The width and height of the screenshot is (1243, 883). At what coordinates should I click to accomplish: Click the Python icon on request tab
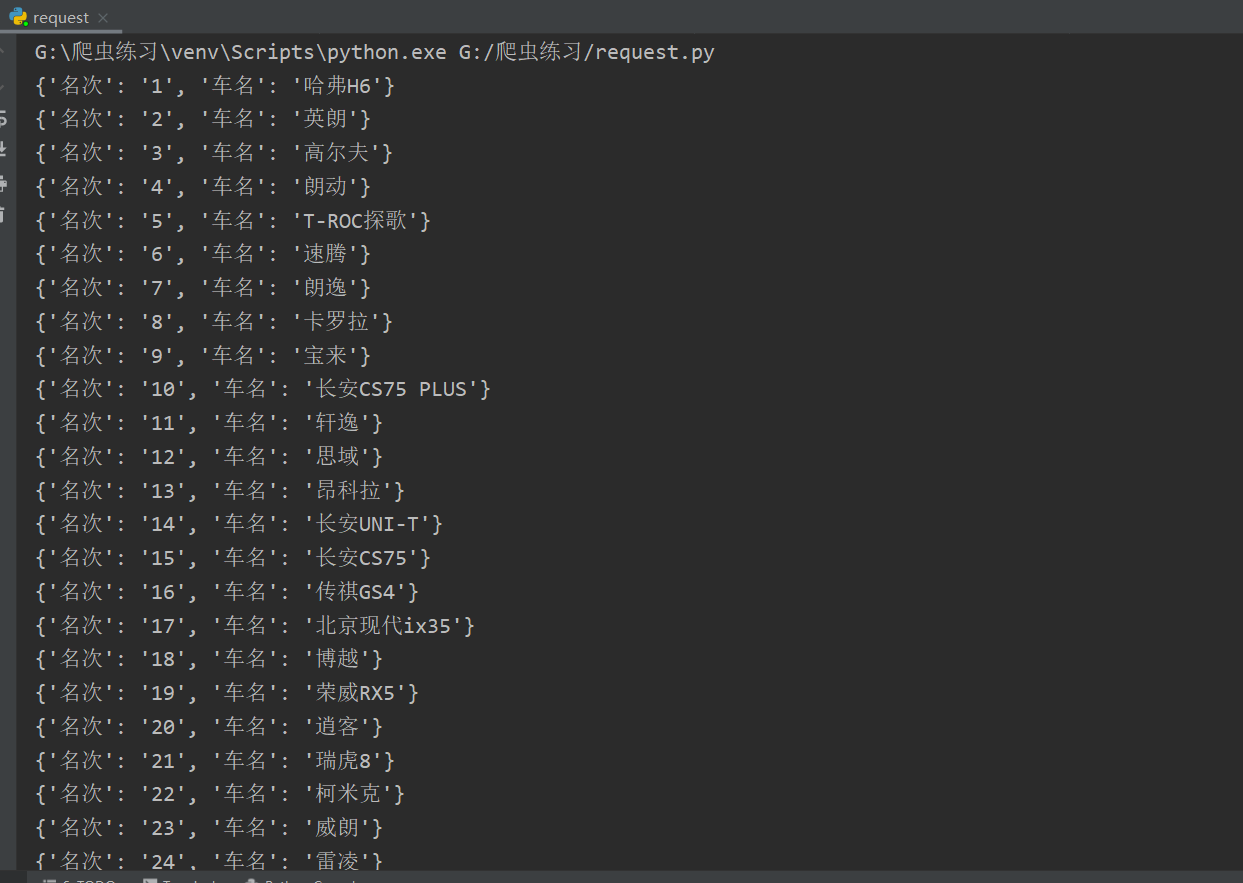point(18,17)
